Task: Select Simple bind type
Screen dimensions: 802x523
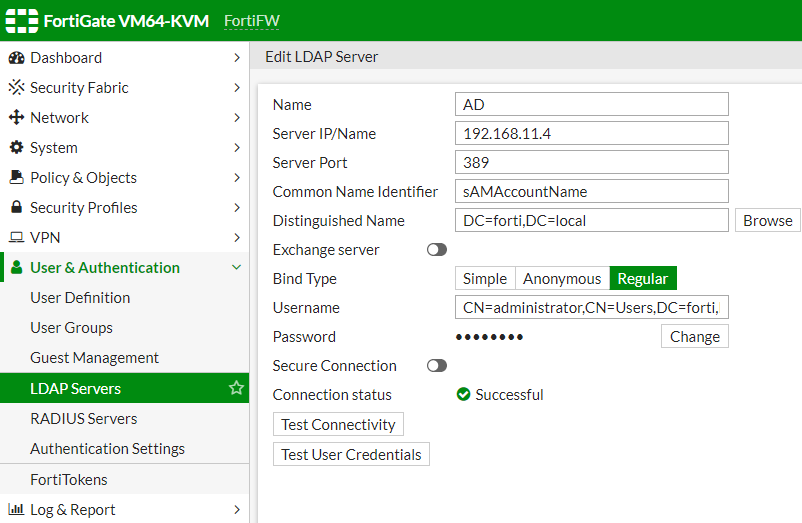Action: [485, 279]
